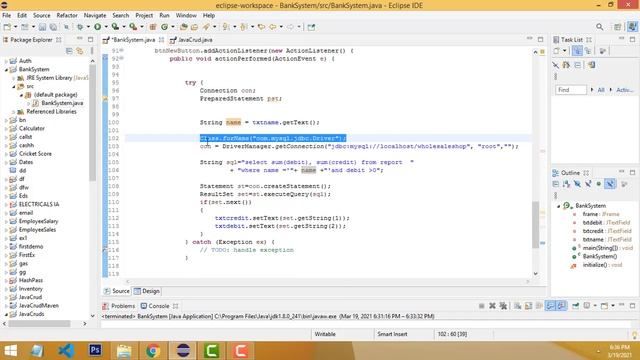Open New Console view dropdown arrow
This screenshot has width=640, height=360.
click(x=613, y=306)
